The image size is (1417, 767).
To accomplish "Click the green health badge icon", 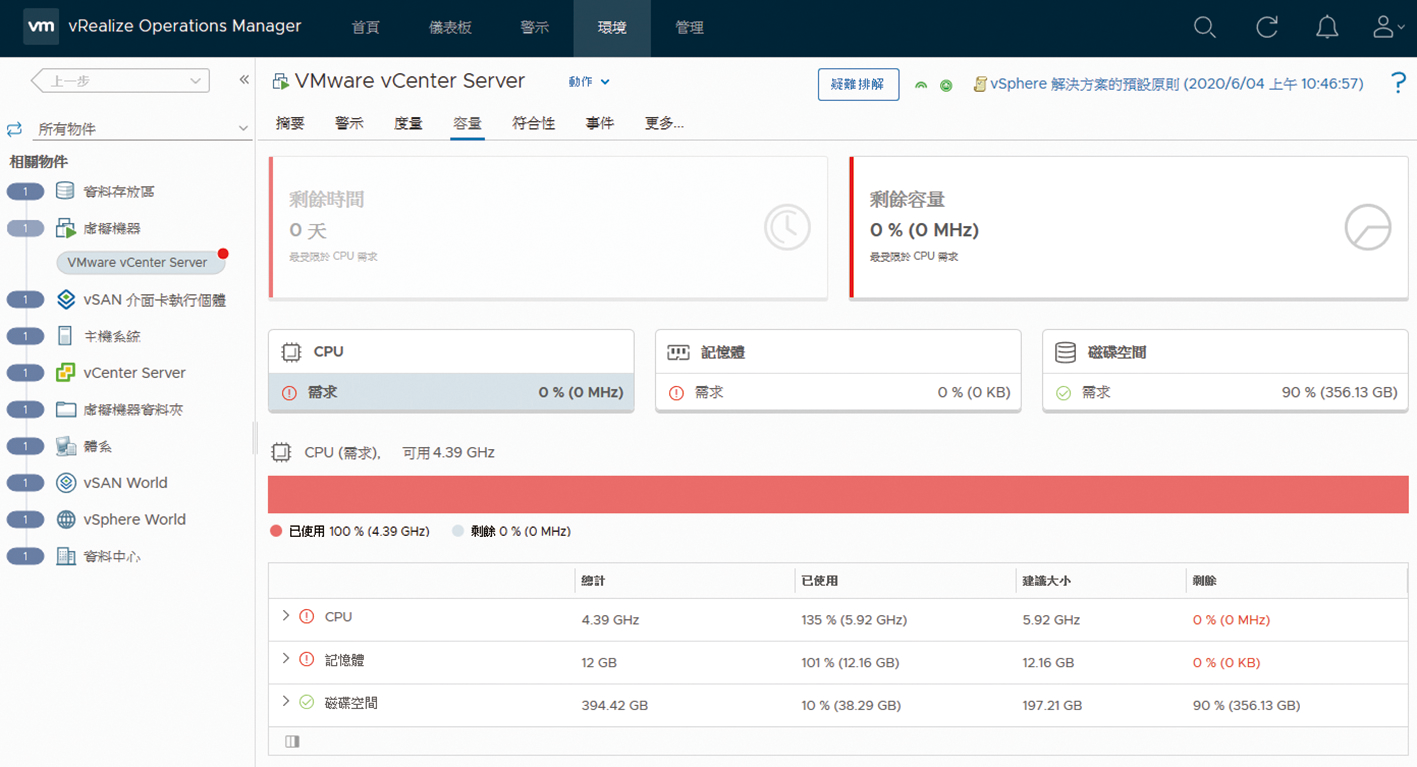I will (x=921, y=85).
